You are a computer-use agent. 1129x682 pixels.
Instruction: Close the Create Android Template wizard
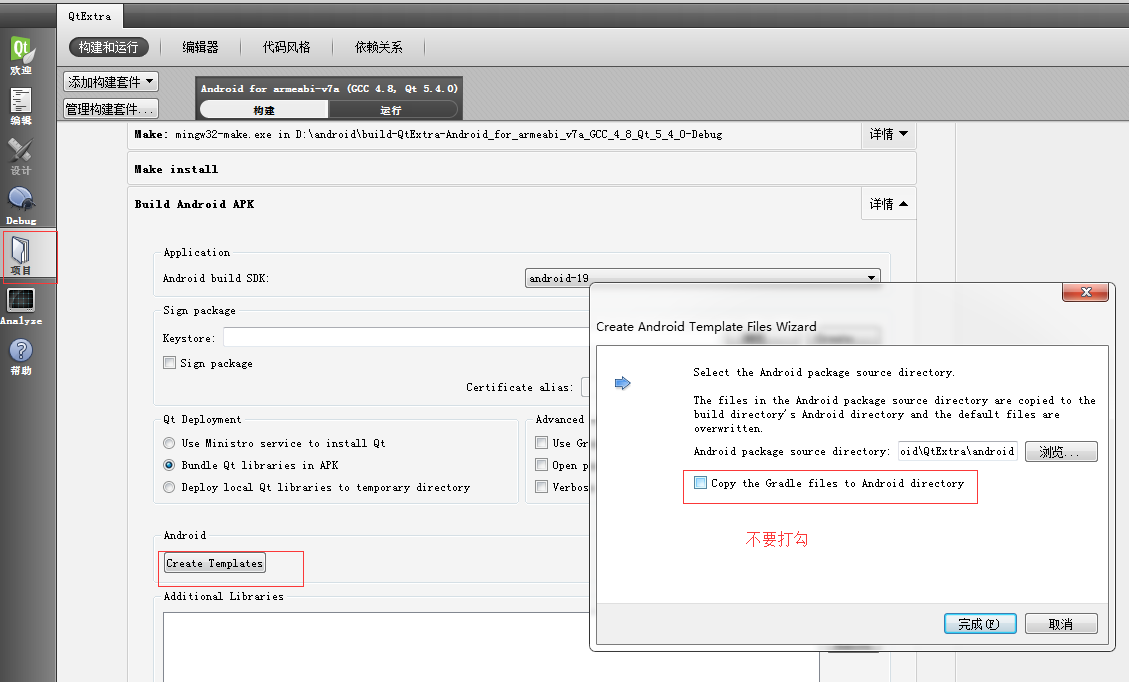[x=1086, y=292]
